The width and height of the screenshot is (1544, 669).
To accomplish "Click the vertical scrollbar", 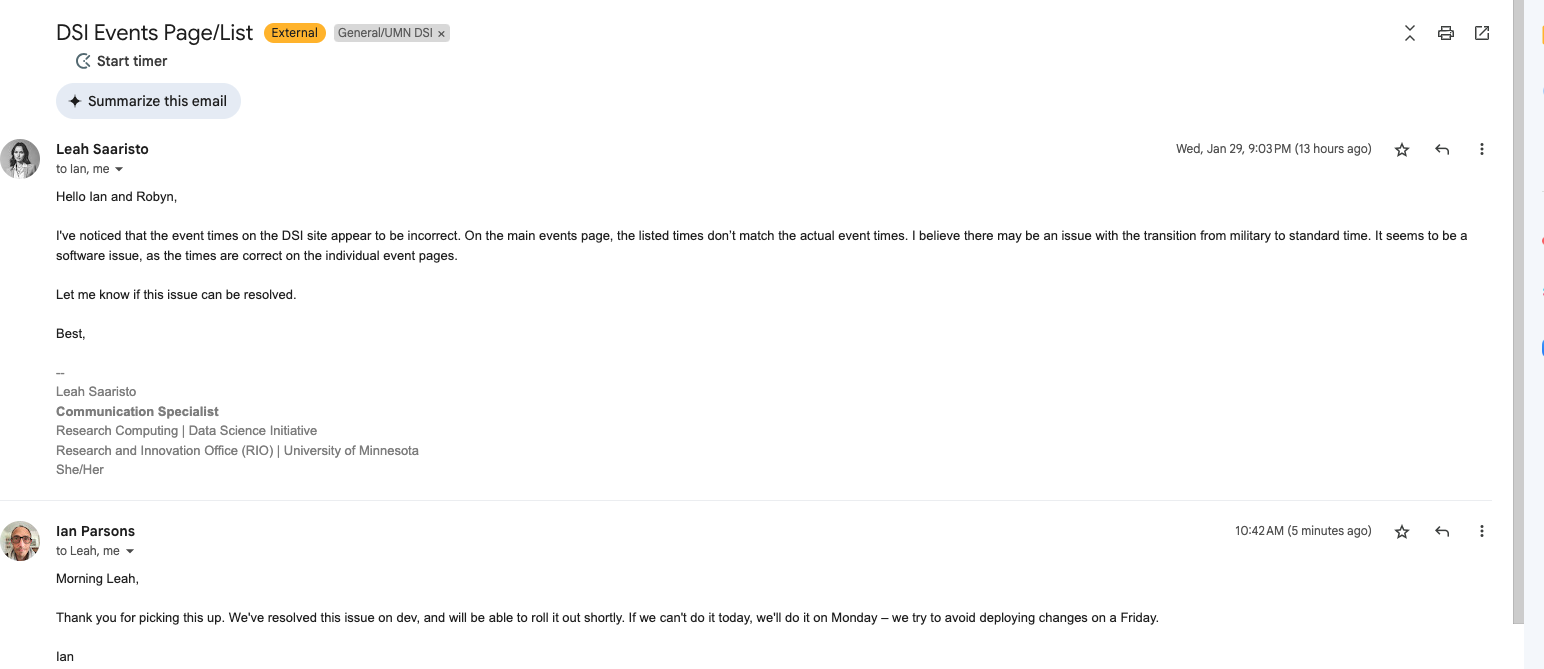I will point(1518,300).
